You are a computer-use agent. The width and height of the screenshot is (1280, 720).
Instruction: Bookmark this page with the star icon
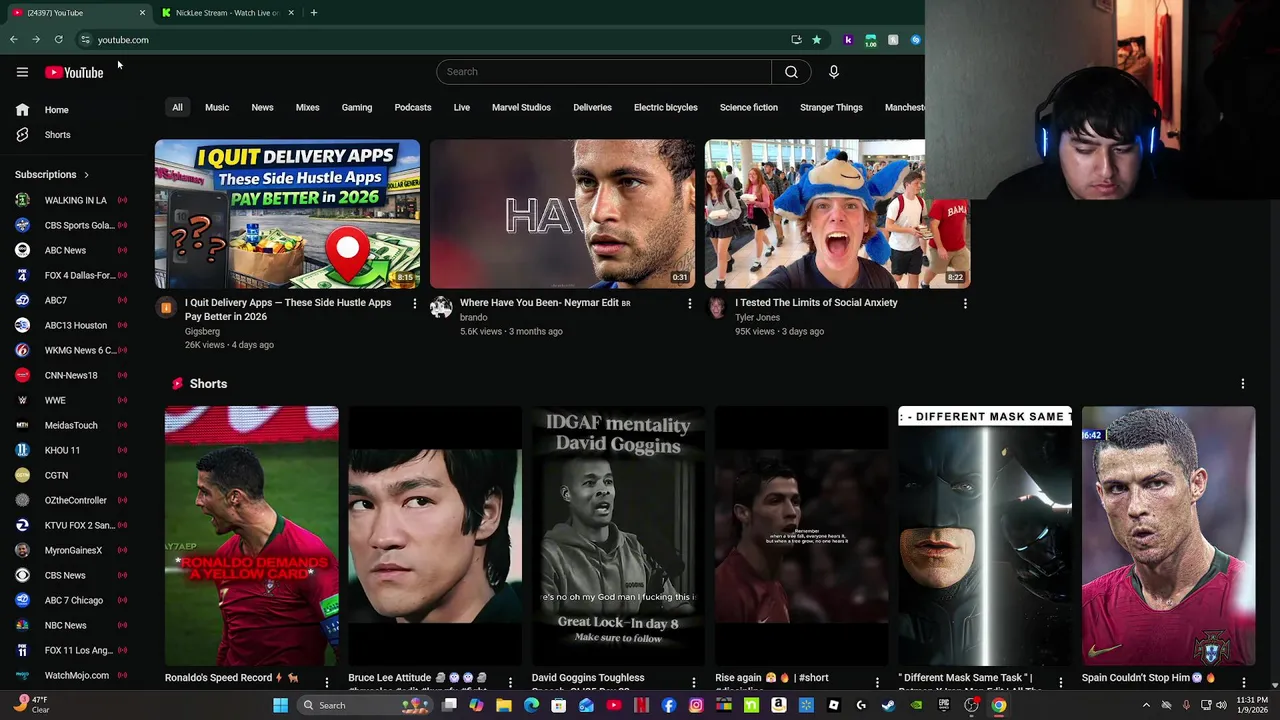817,40
